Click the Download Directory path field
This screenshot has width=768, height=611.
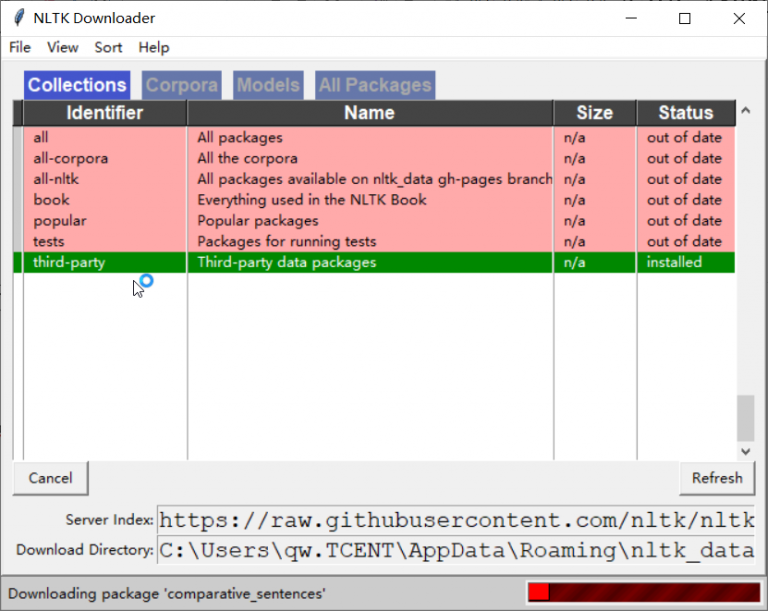pos(456,550)
